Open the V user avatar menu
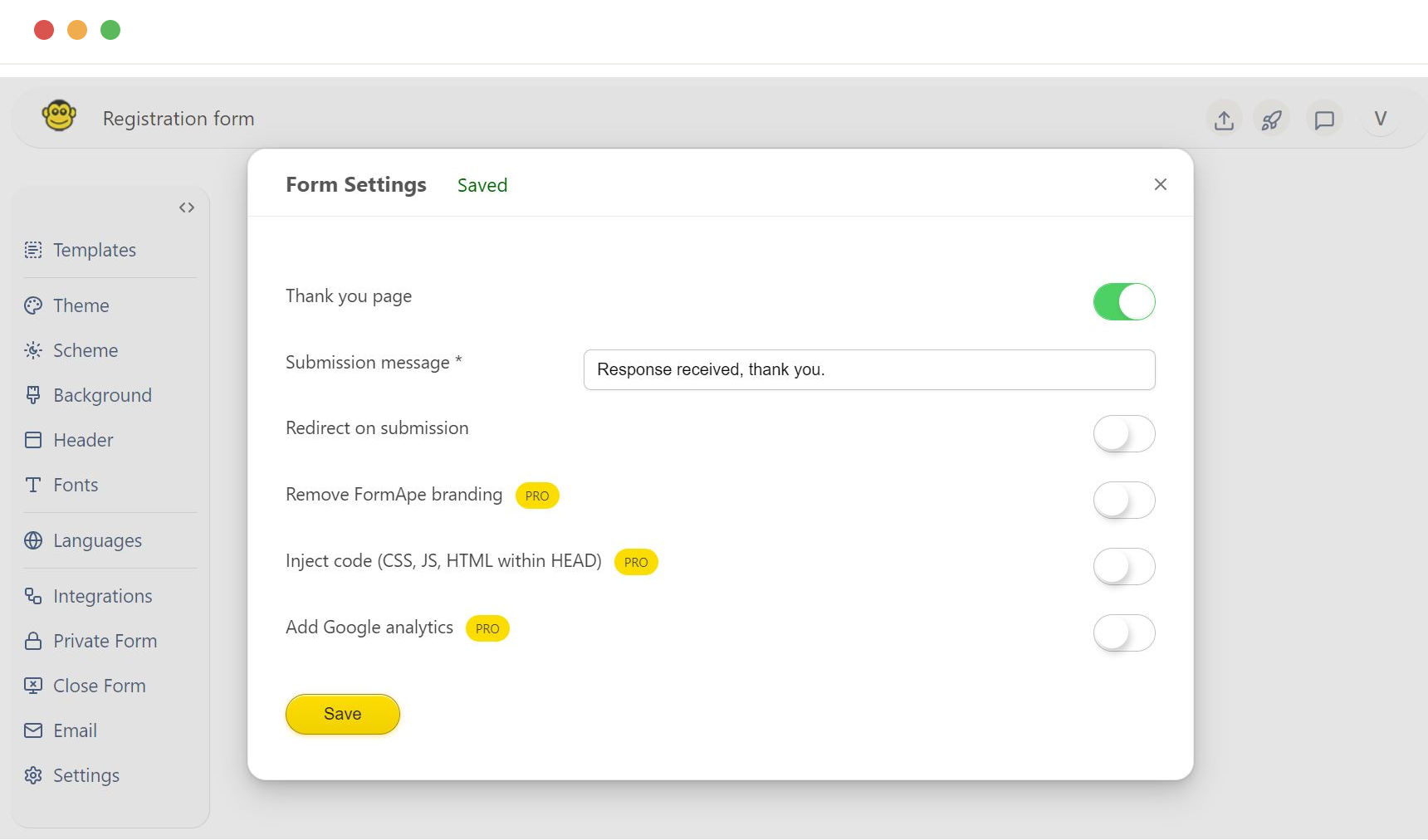1428x840 pixels. pos(1380,119)
